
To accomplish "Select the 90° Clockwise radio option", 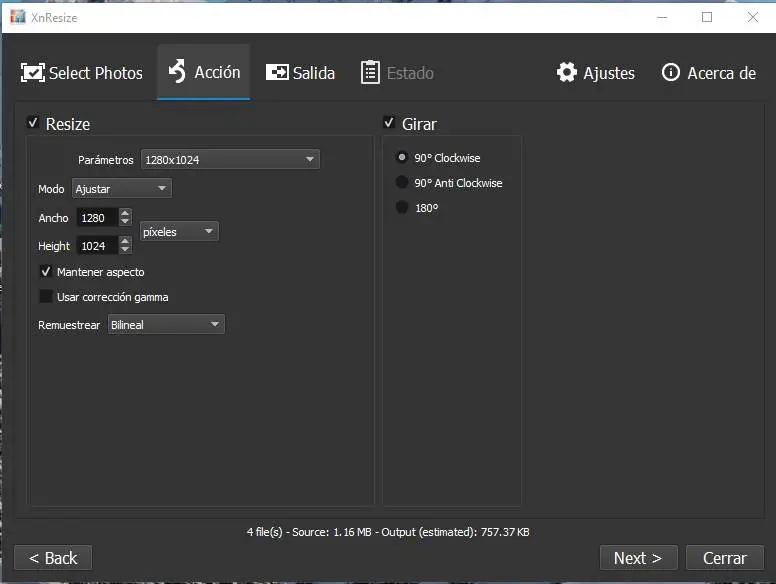I will click(x=402, y=157).
